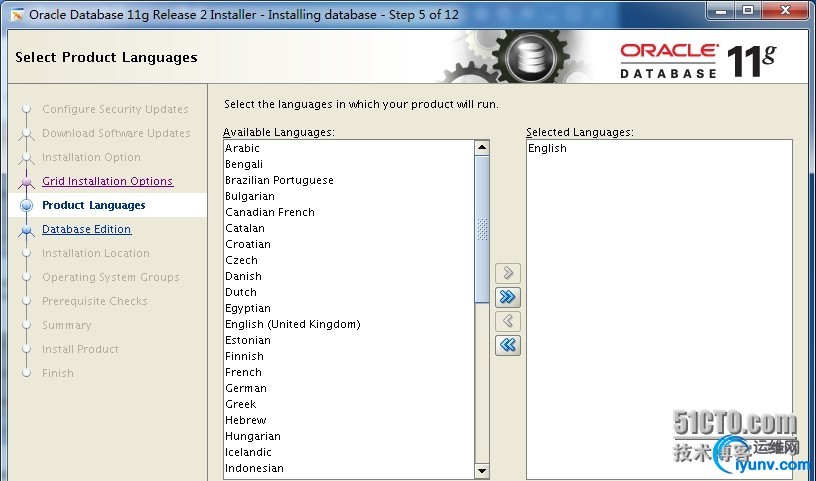The image size is (816, 481).
Task: Choose Hungarian in the list
Action: (x=349, y=436)
